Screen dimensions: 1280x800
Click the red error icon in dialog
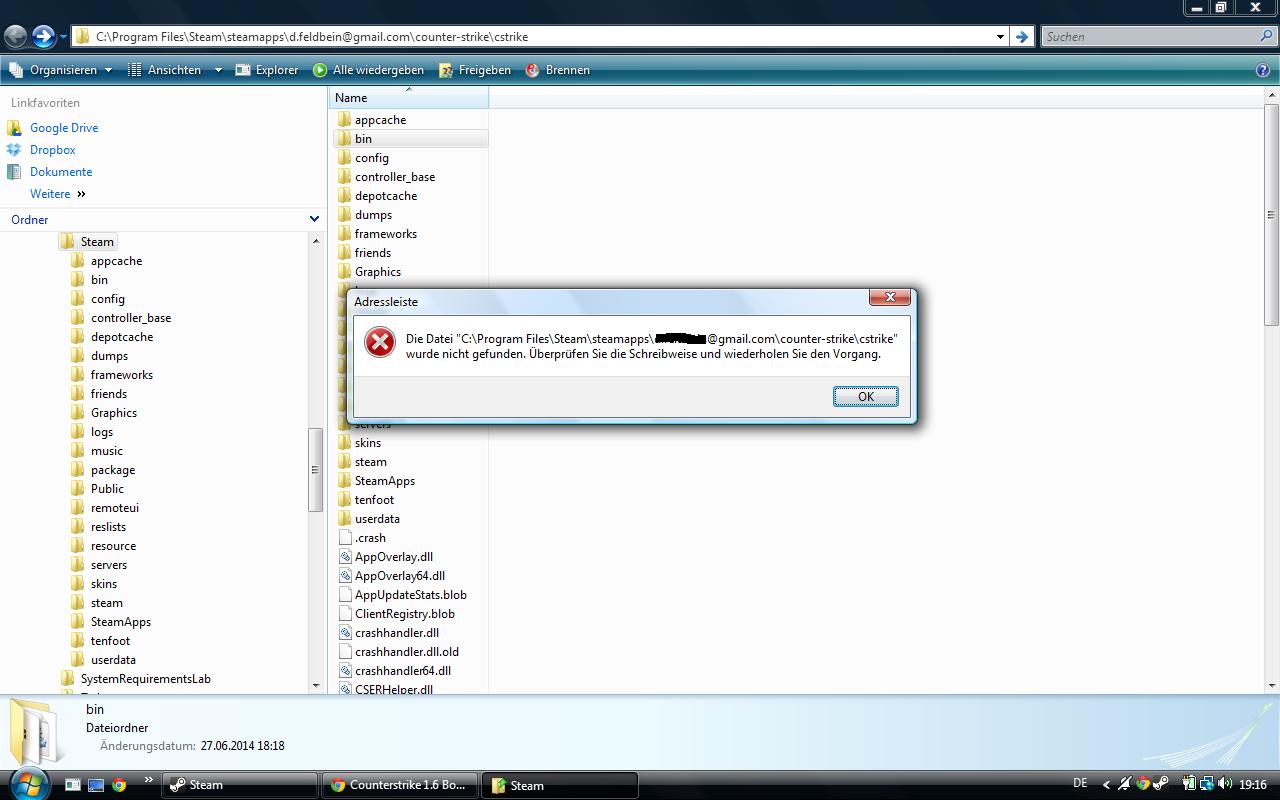pyautogui.click(x=379, y=342)
